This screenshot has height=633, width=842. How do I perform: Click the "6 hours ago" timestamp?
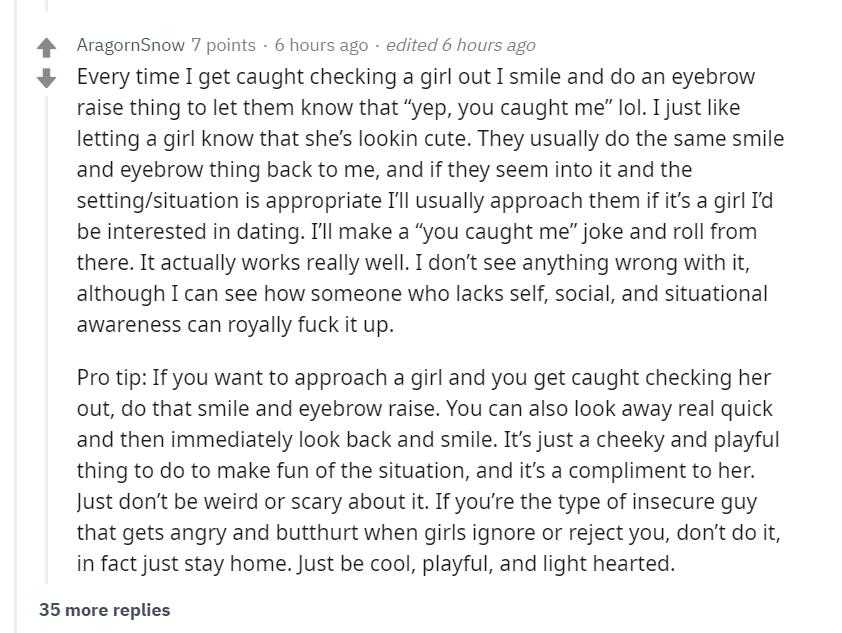321,45
